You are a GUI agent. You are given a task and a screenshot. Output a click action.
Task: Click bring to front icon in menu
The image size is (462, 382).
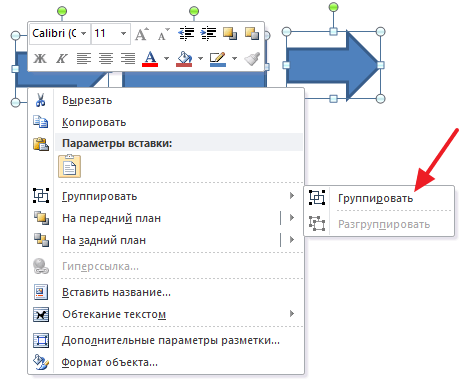click(41, 218)
